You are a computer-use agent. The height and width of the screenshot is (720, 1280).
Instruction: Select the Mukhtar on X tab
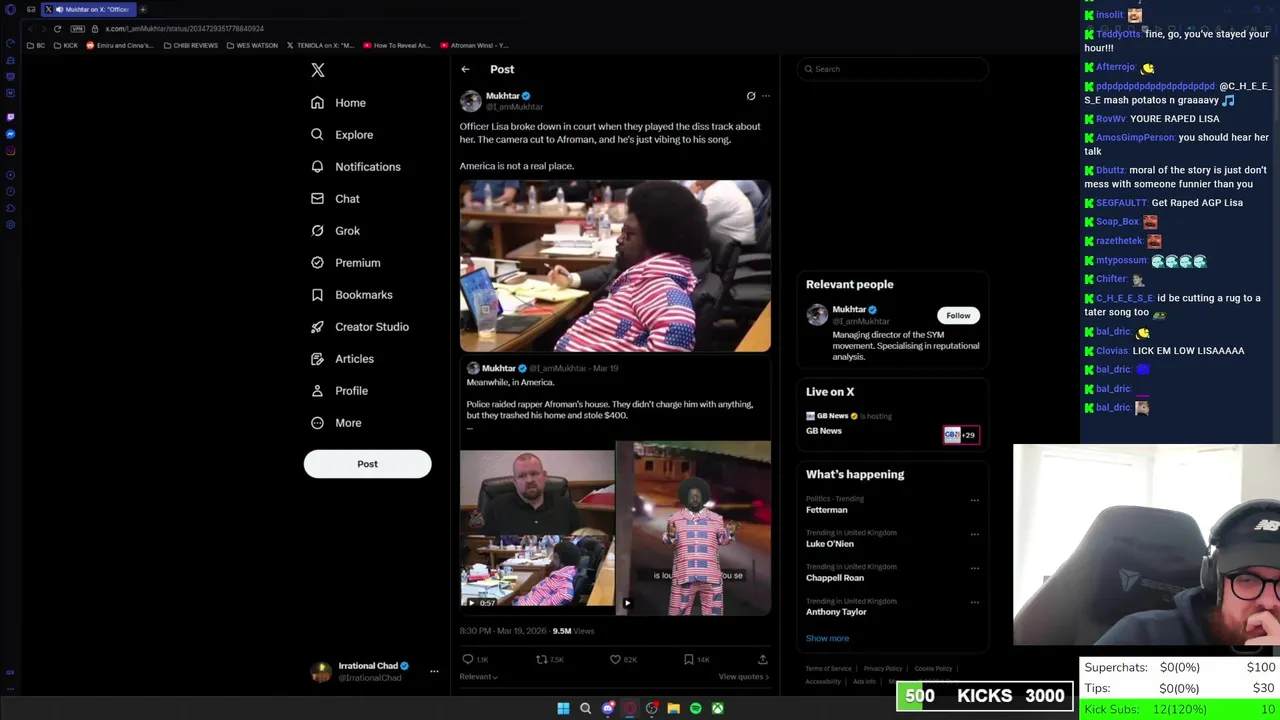pos(88,9)
